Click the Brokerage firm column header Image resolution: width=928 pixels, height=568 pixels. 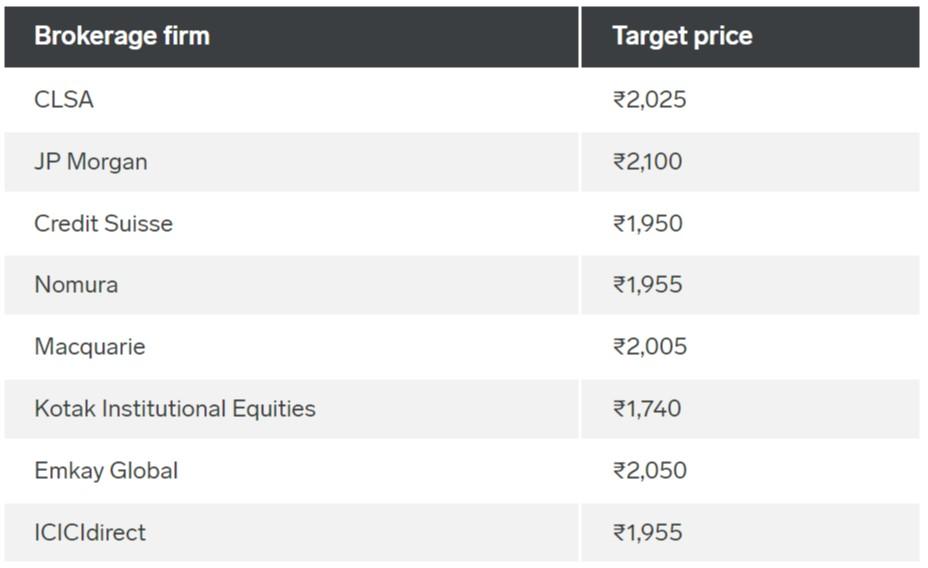[x=291, y=37]
